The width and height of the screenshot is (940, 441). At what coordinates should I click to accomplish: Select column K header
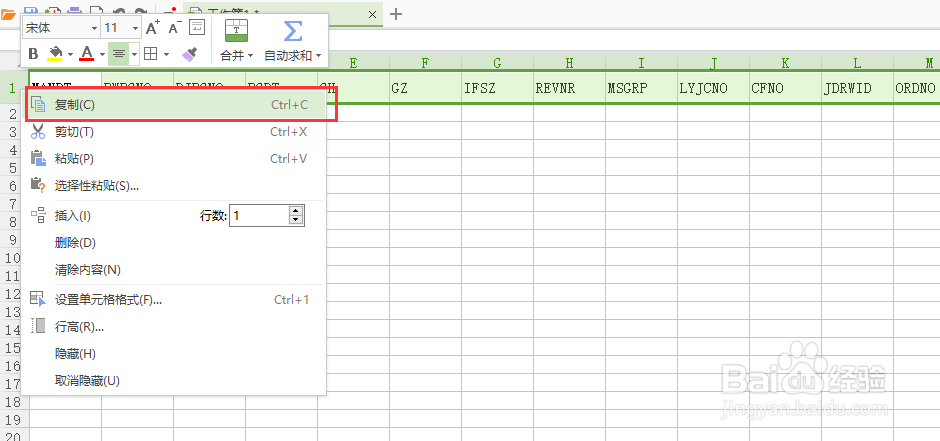pyautogui.click(x=785, y=62)
